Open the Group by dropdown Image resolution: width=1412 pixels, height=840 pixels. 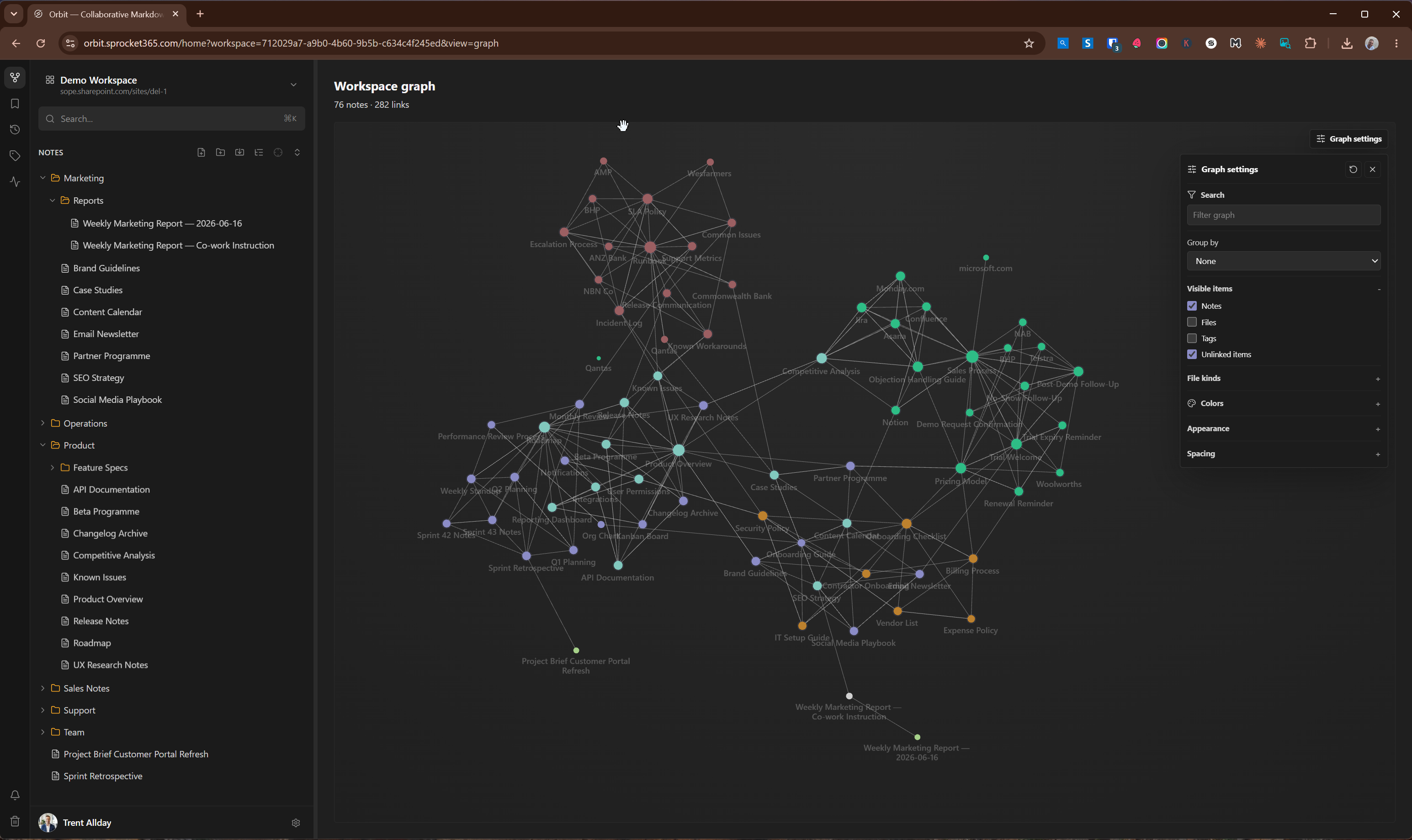click(x=1284, y=261)
